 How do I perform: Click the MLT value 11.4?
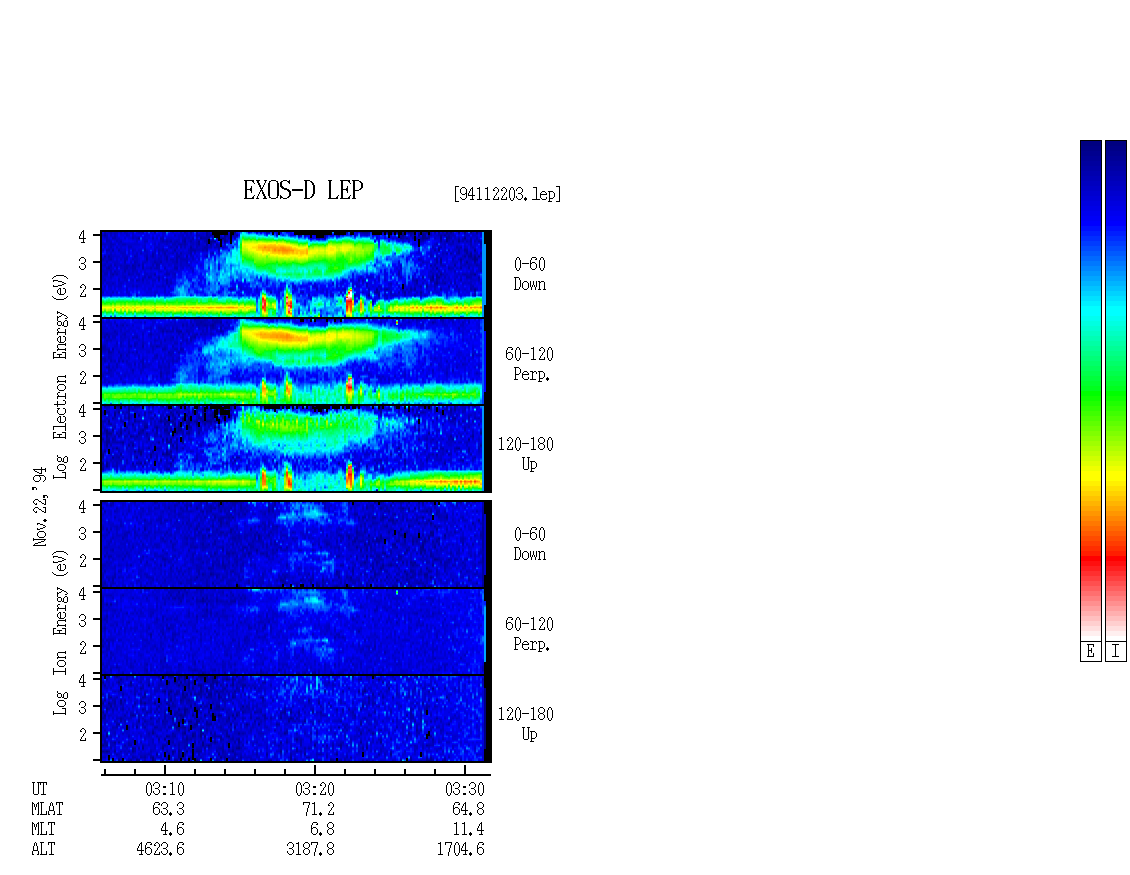pyautogui.click(x=468, y=830)
